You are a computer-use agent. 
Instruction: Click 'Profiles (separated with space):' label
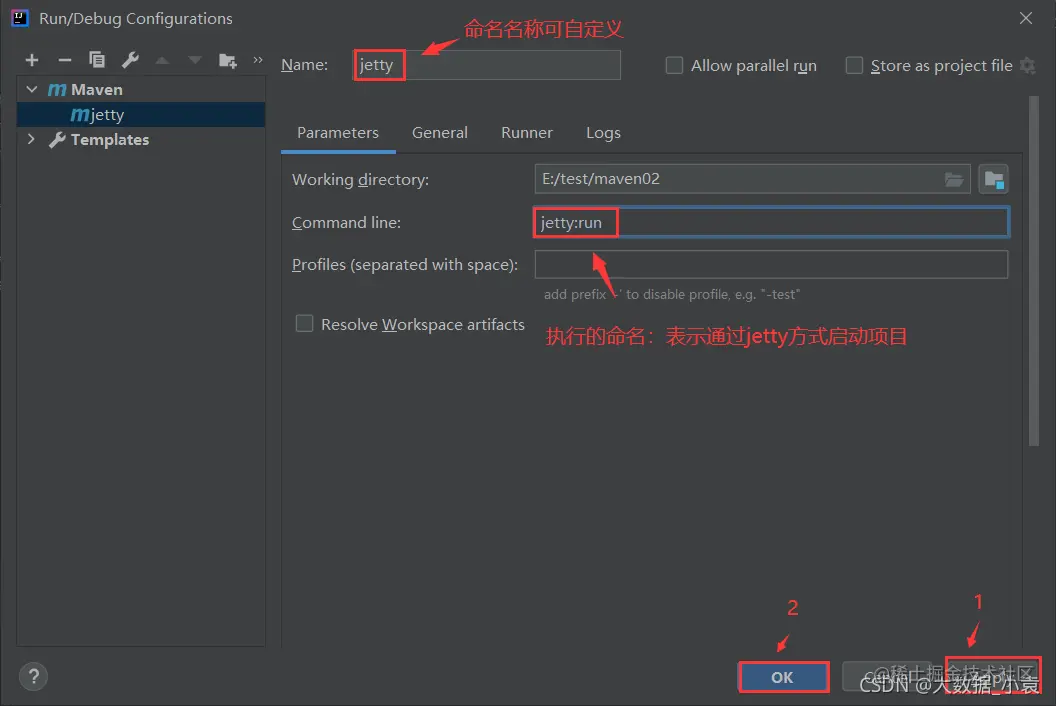click(x=405, y=265)
